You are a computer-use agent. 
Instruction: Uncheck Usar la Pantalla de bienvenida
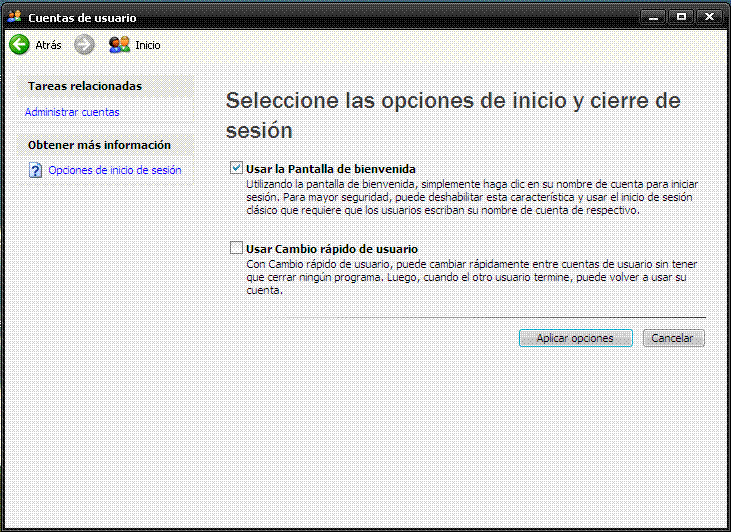click(x=236, y=167)
